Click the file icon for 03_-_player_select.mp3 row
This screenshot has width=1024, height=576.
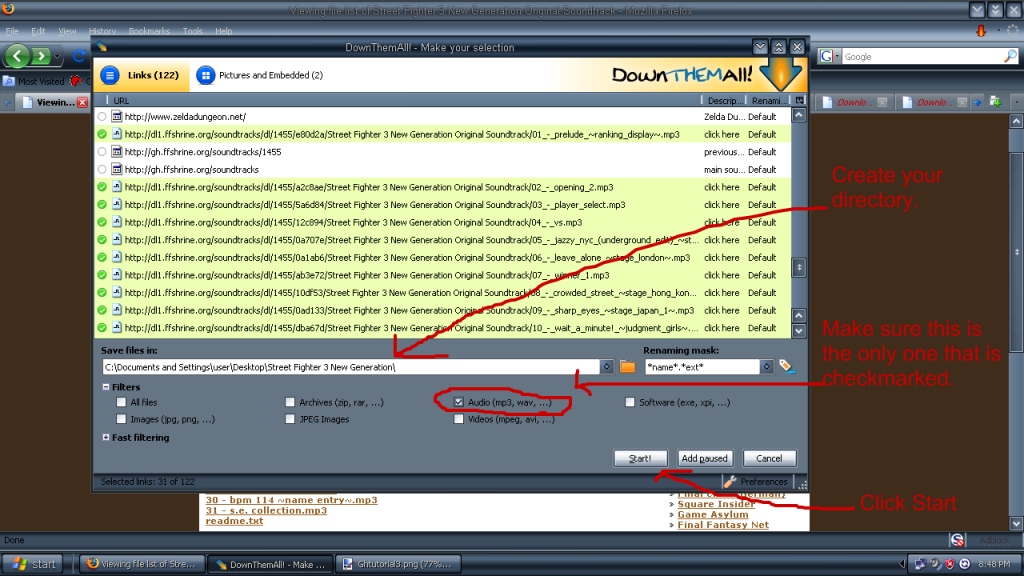coord(117,204)
